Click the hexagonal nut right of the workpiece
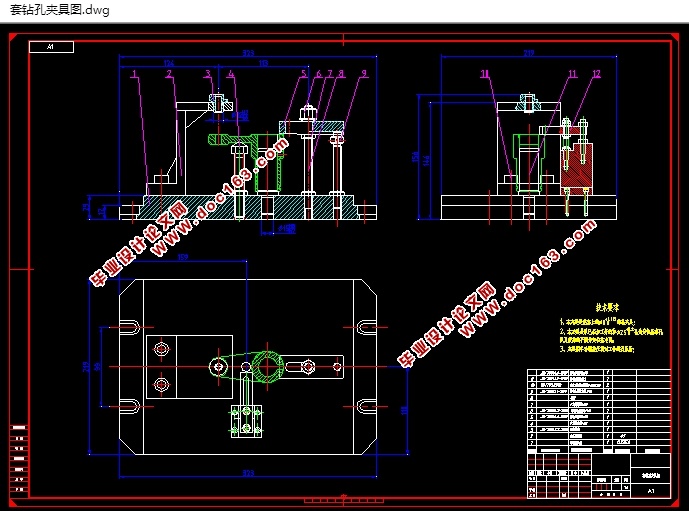 pyautogui.click(x=309, y=367)
